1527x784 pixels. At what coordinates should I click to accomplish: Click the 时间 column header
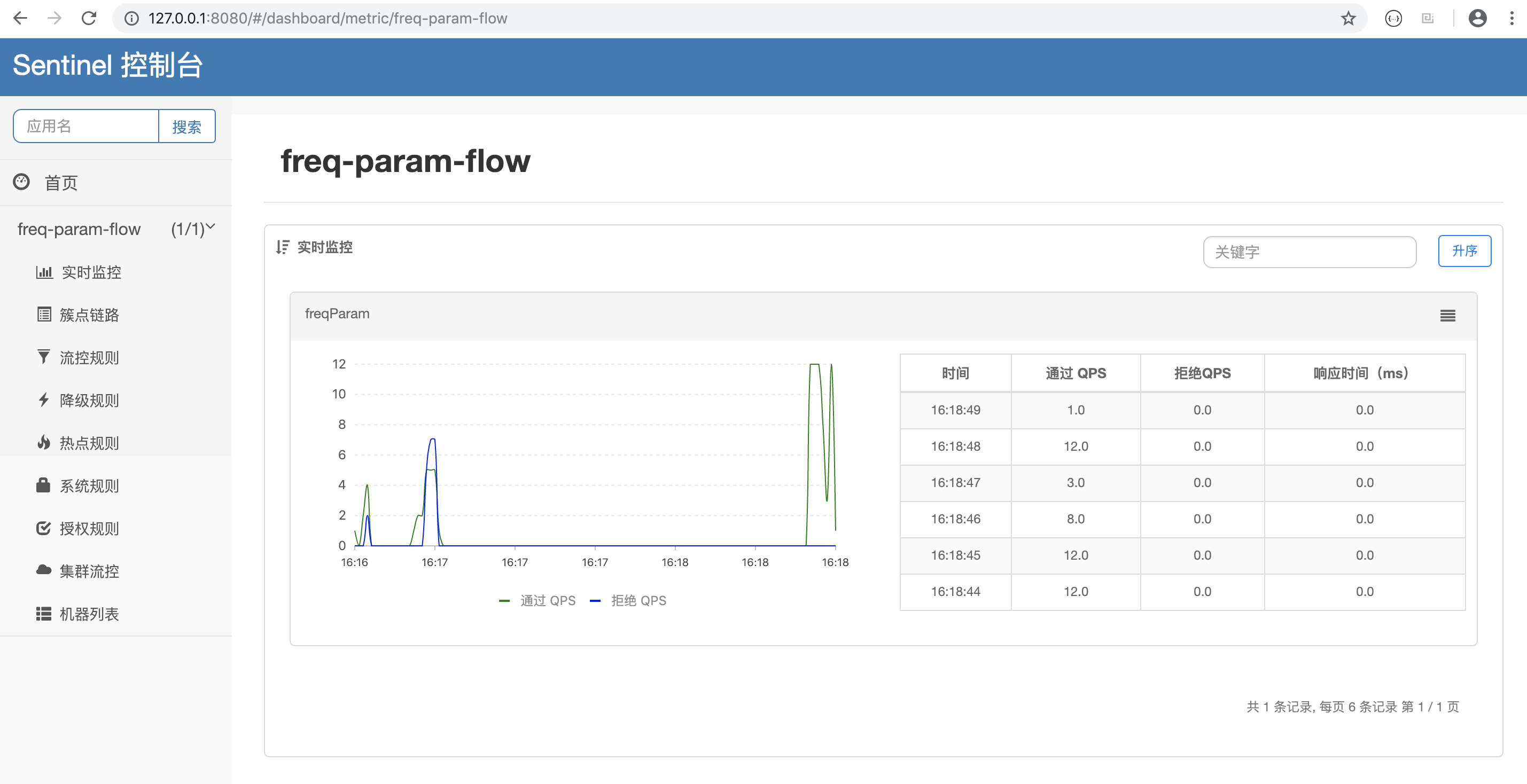coord(955,373)
